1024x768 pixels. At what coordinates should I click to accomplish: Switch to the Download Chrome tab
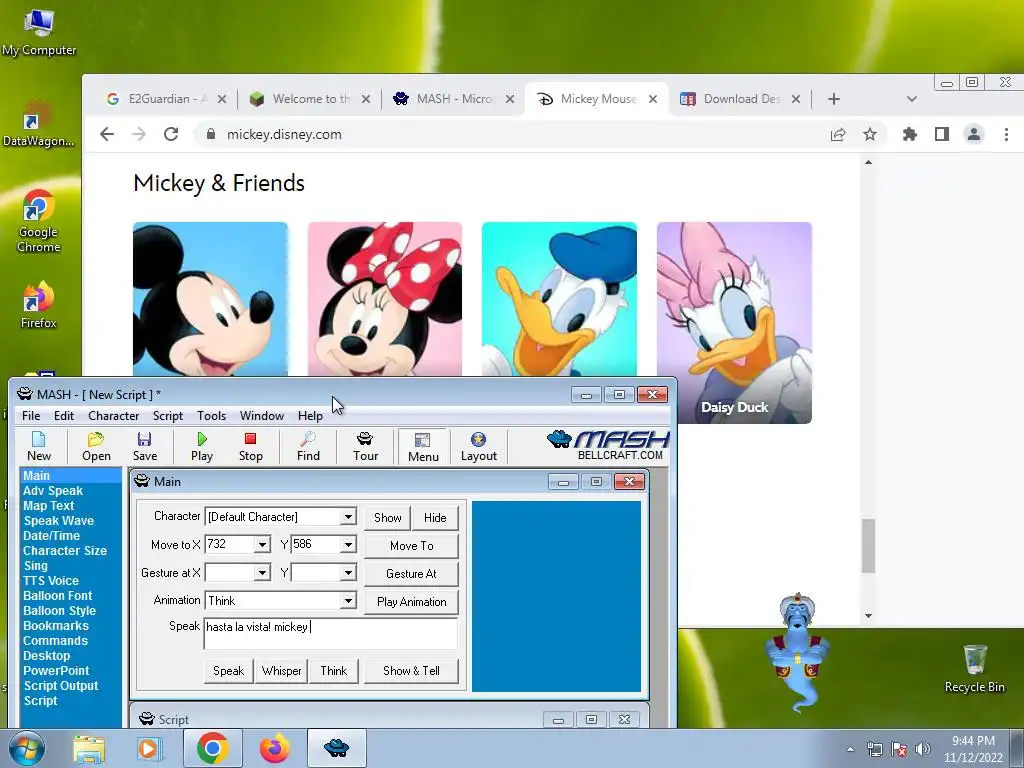pyautogui.click(x=741, y=99)
